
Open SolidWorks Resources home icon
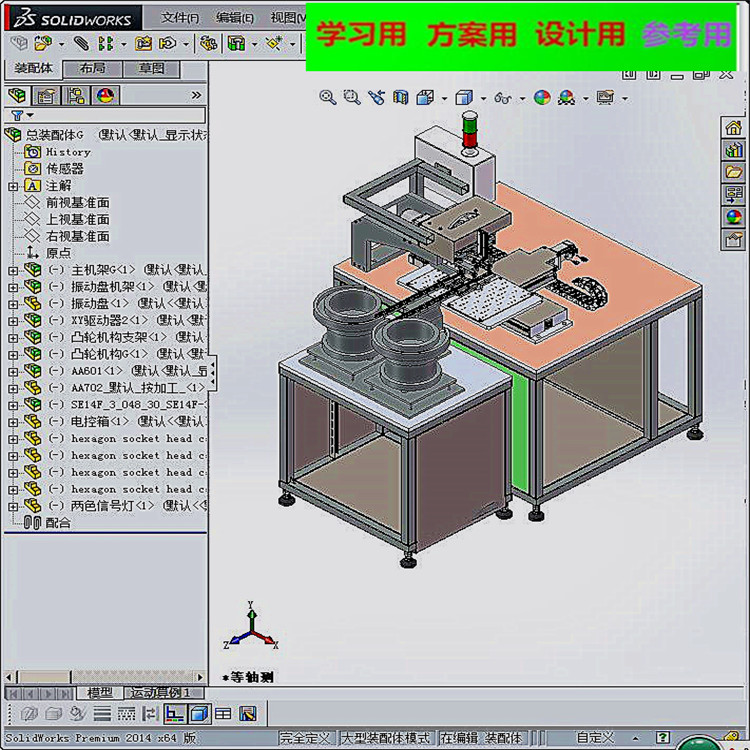[733, 128]
